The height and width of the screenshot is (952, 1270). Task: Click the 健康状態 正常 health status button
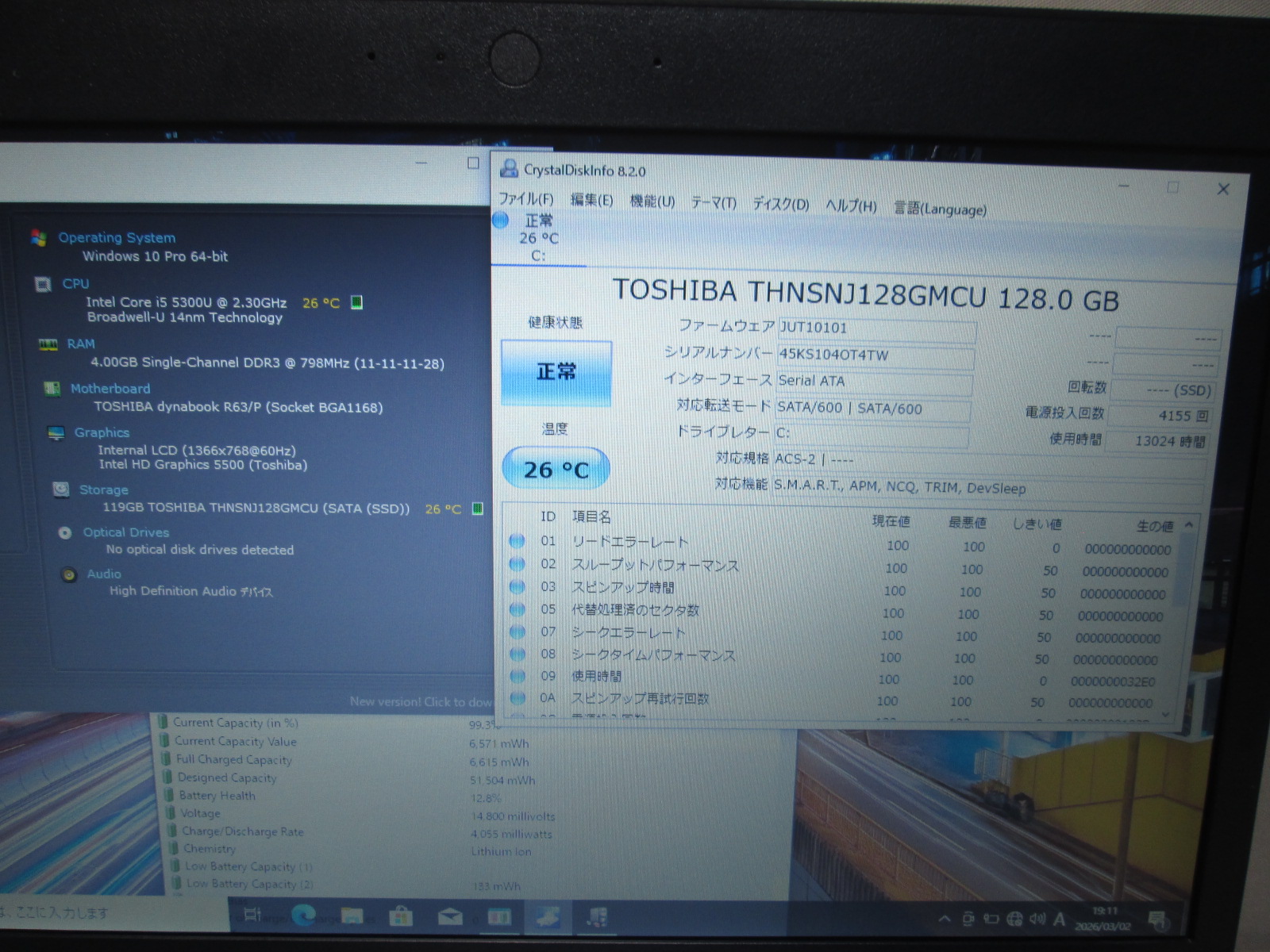tap(556, 372)
